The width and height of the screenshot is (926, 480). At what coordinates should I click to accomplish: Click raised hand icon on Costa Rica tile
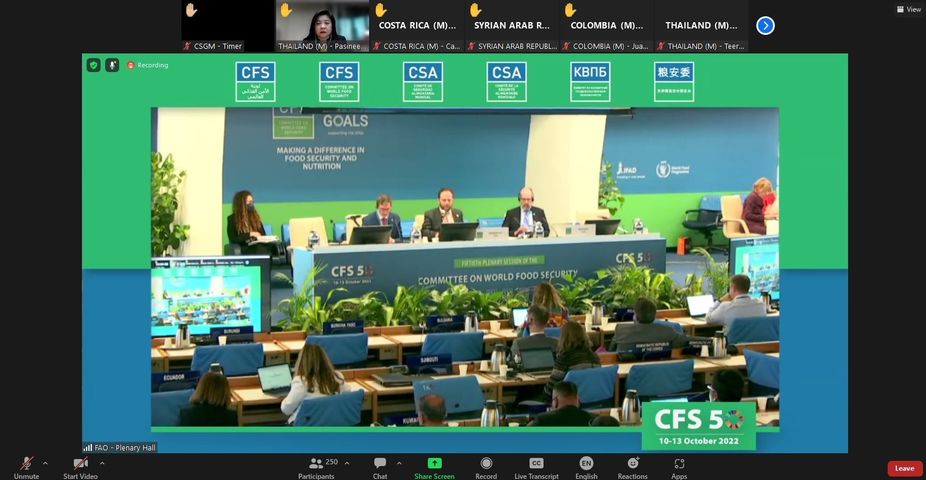click(x=381, y=9)
